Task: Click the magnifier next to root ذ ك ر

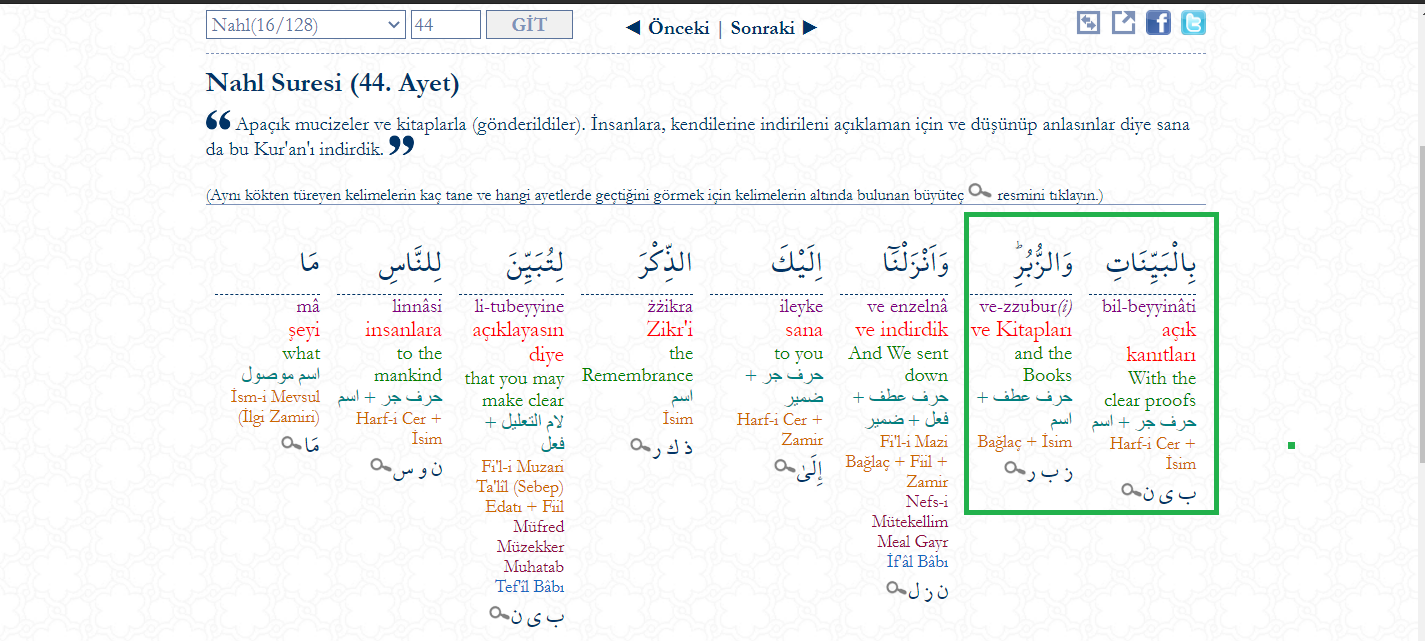Action: pos(642,445)
